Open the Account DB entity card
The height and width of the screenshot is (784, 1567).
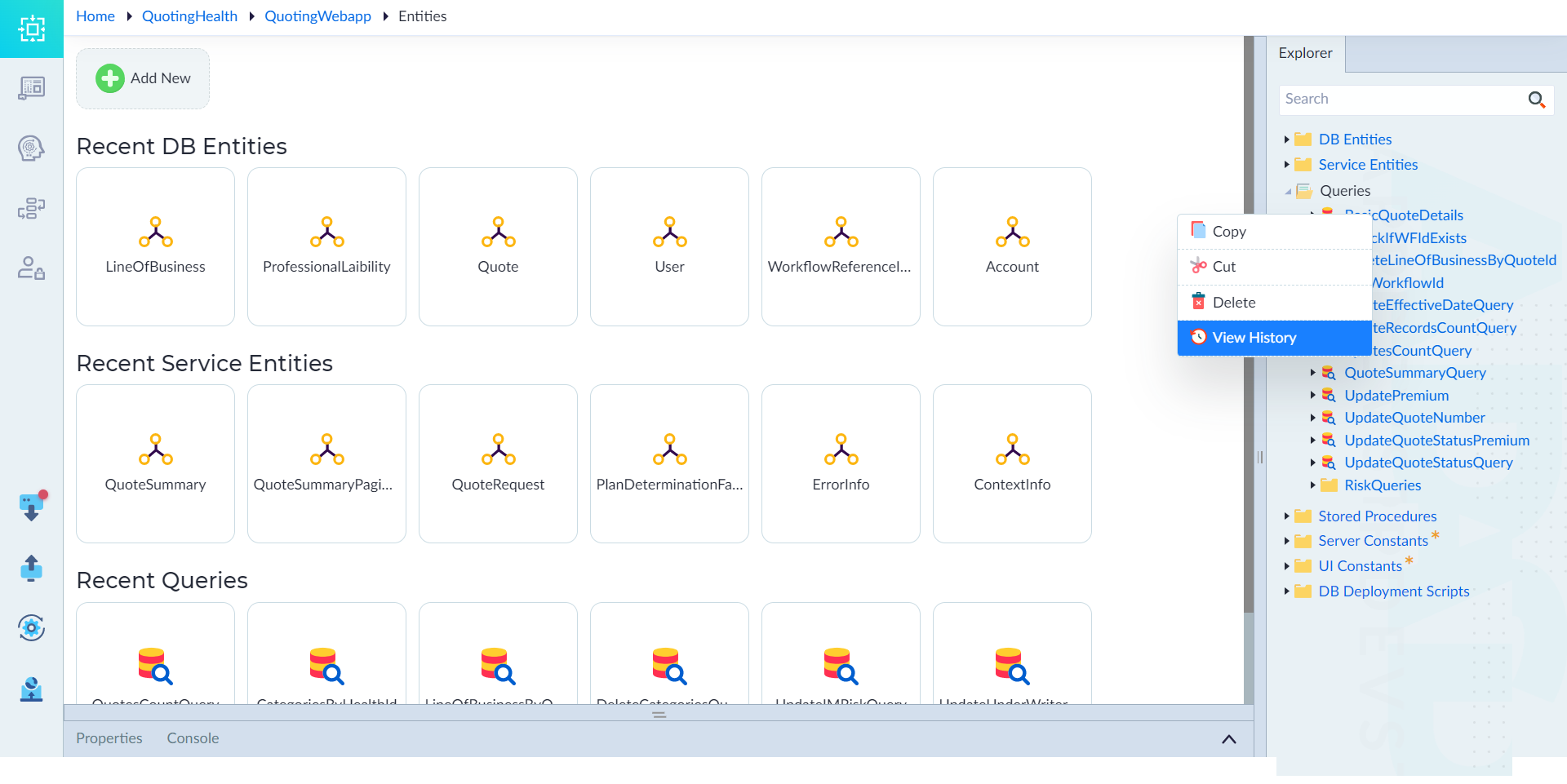point(1012,246)
